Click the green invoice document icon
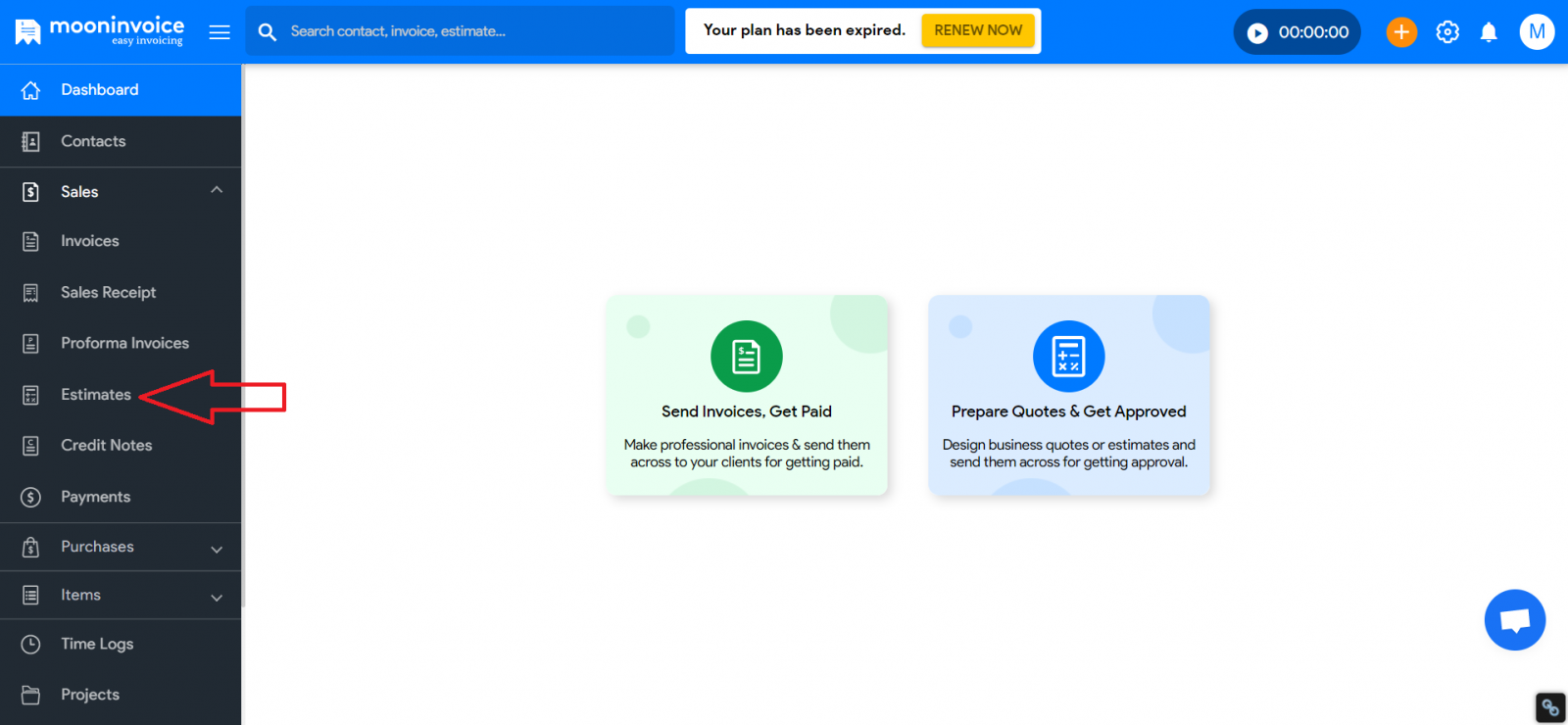 [746, 357]
